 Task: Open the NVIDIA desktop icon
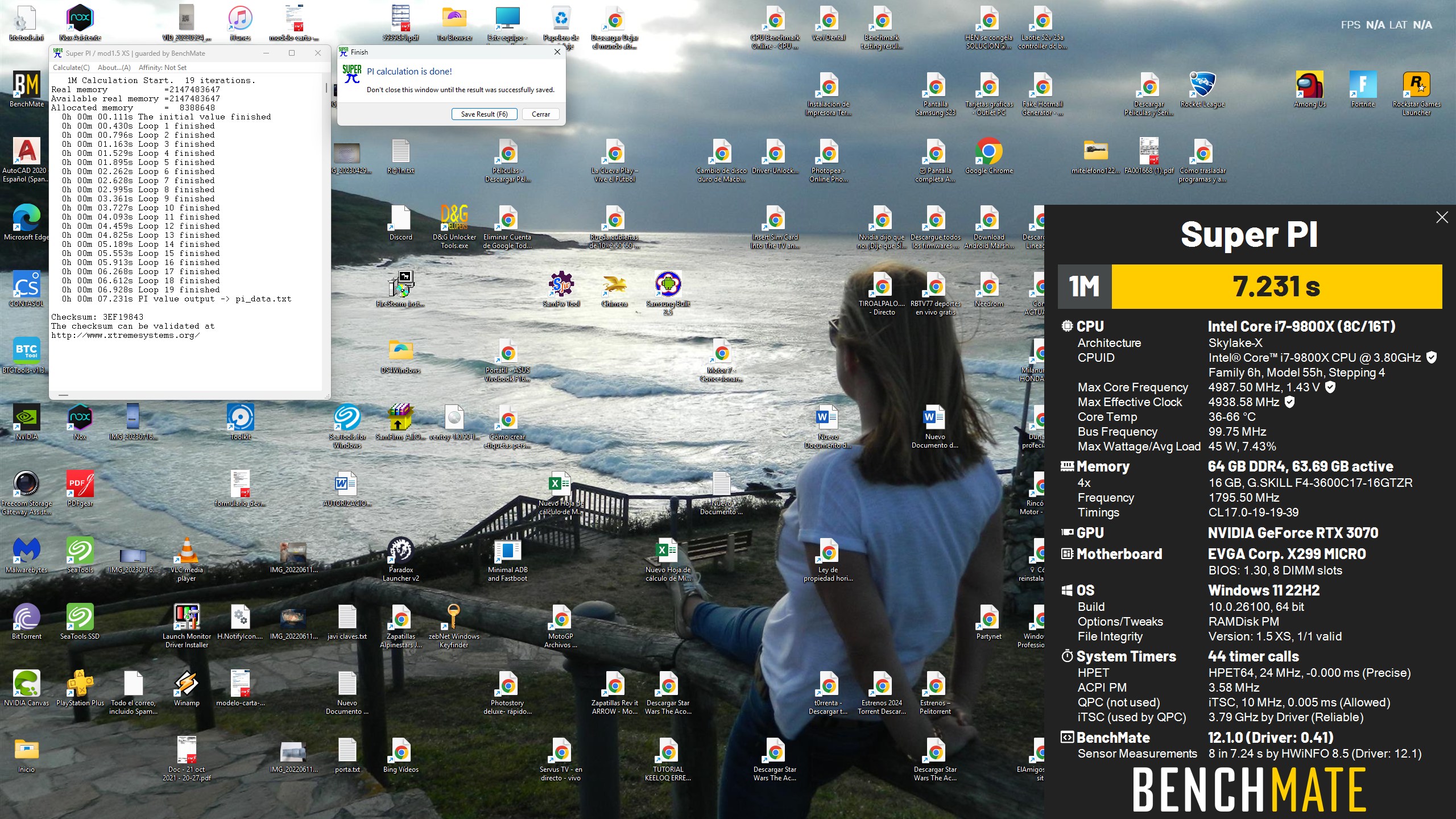tap(27, 422)
